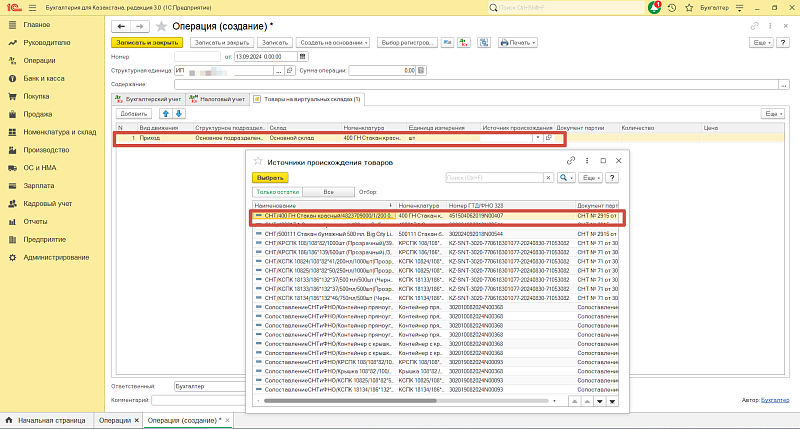Toggle the Только остатки filter
This screenshot has height=429, width=800.
(x=278, y=191)
